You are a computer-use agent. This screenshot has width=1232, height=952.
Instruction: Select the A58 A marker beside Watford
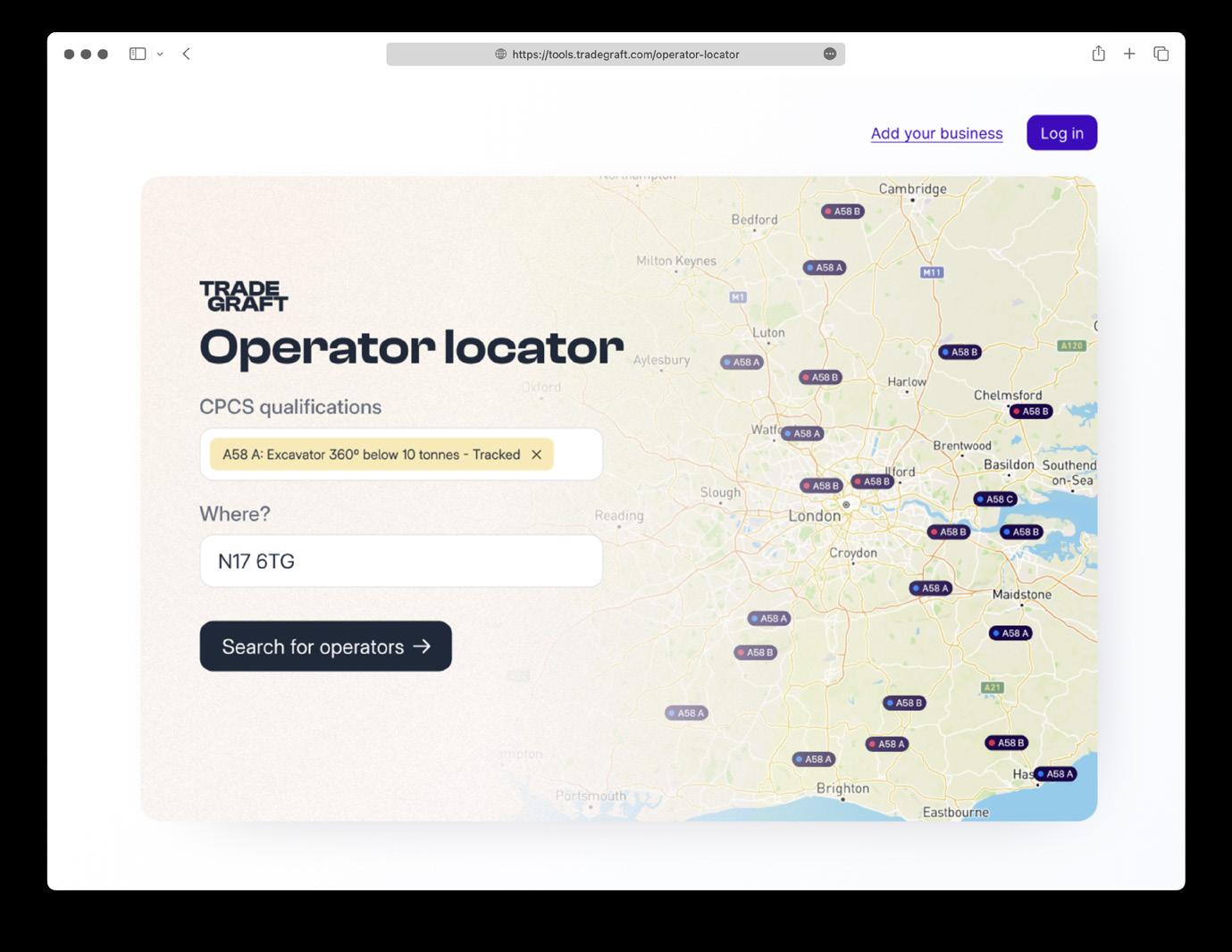[801, 434]
